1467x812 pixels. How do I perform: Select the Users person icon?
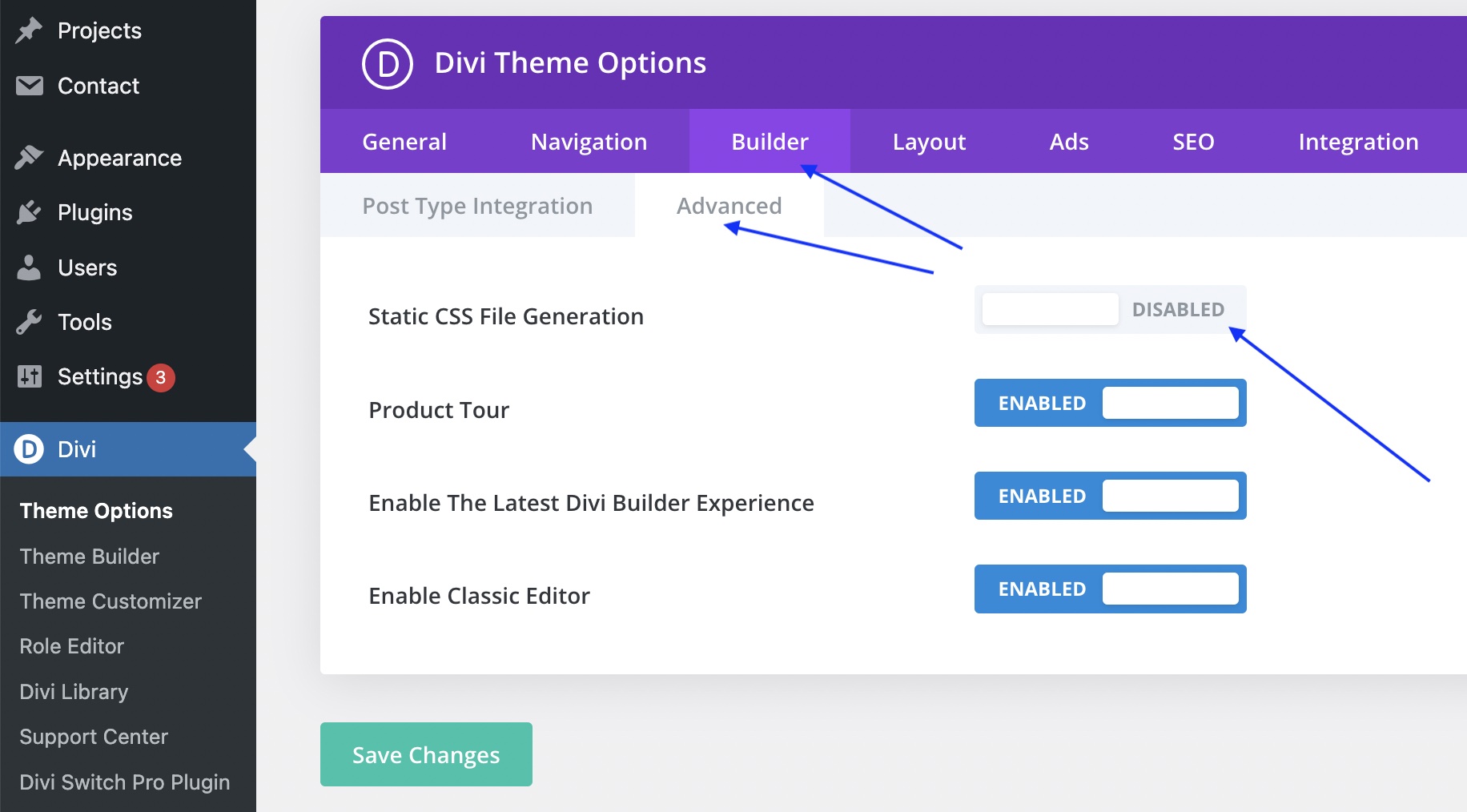pyautogui.click(x=29, y=267)
